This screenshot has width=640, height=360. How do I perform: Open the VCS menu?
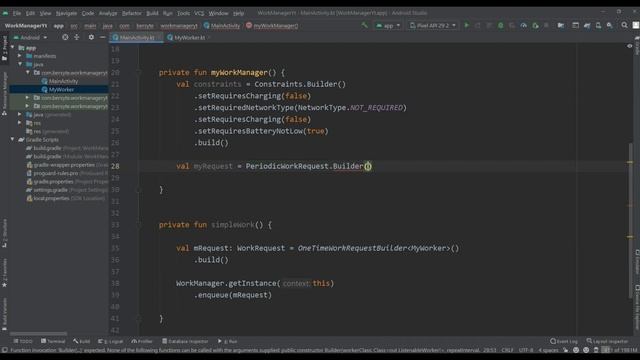pyautogui.click(x=199, y=13)
